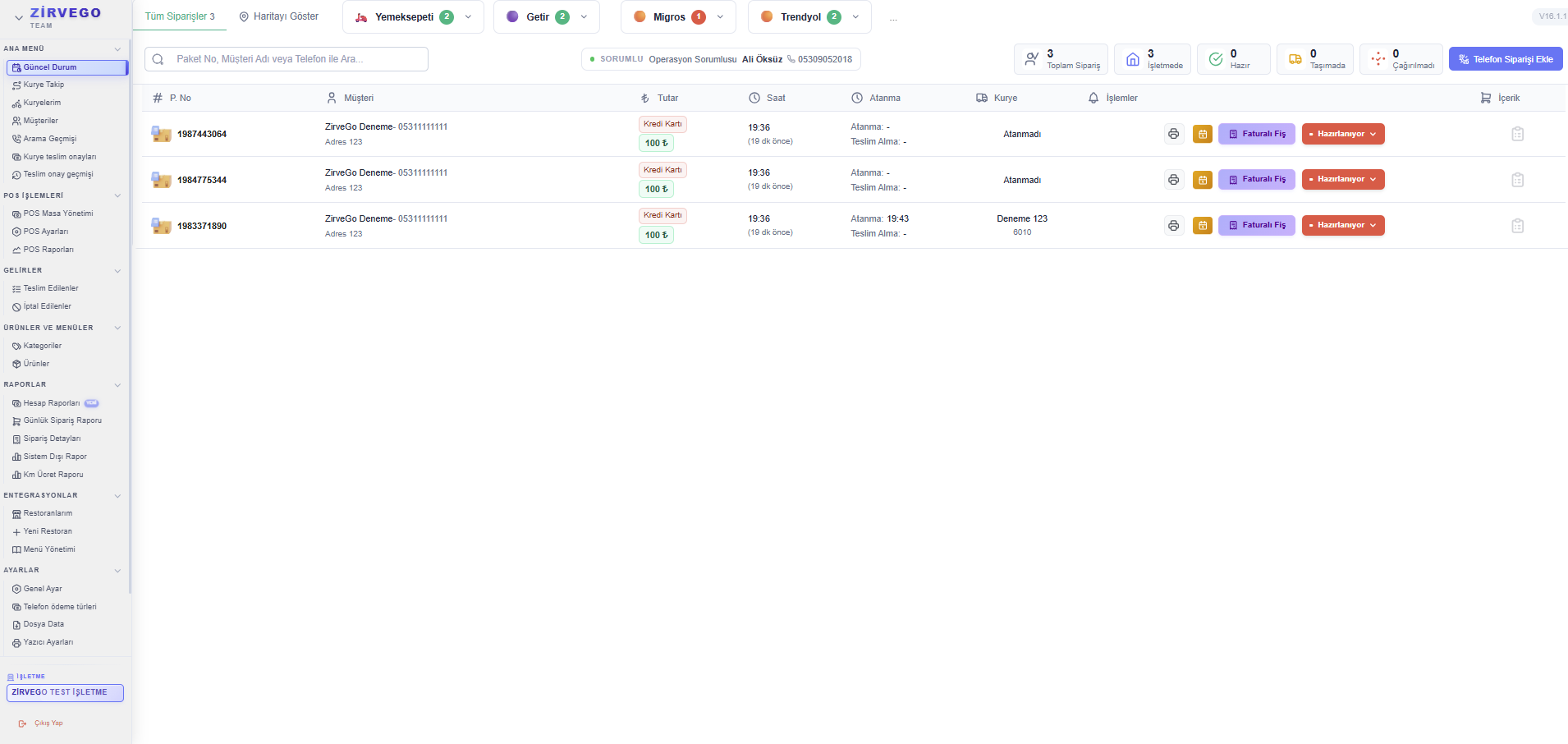Click package icon of order 1984775344
The height and width of the screenshot is (744, 1568).
pyautogui.click(x=161, y=180)
